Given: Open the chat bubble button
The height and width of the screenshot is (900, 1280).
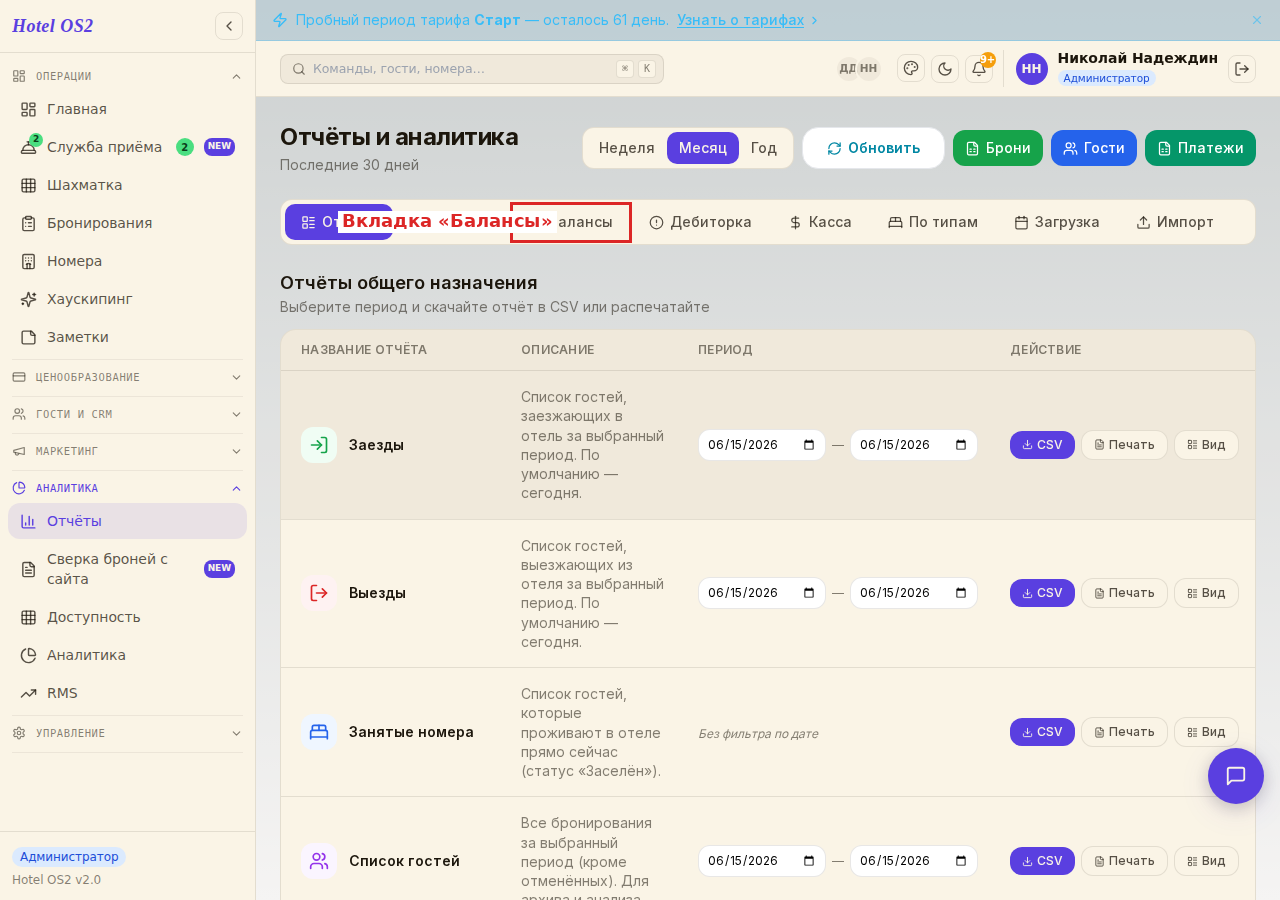Looking at the screenshot, I should point(1236,776).
